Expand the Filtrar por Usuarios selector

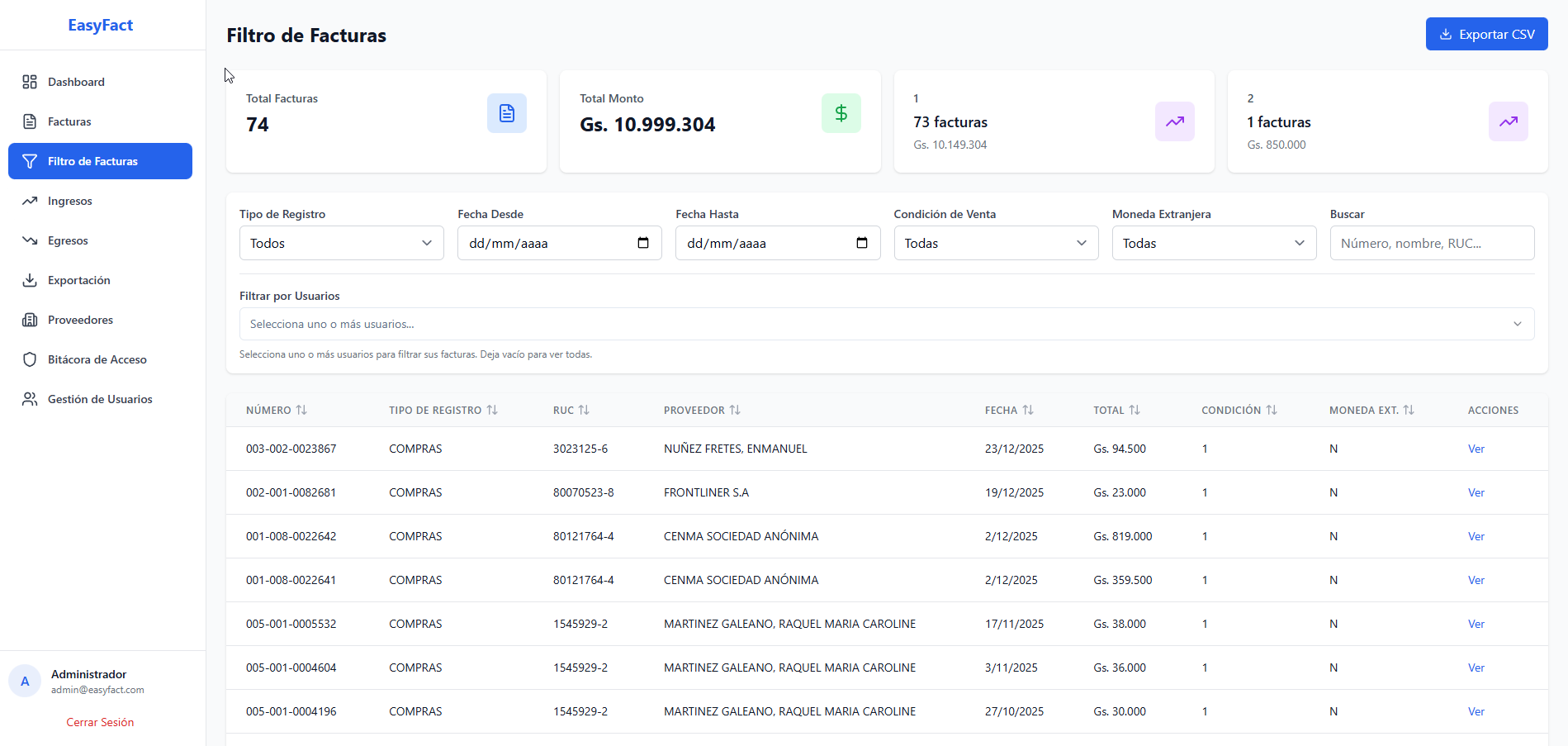(886, 324)
